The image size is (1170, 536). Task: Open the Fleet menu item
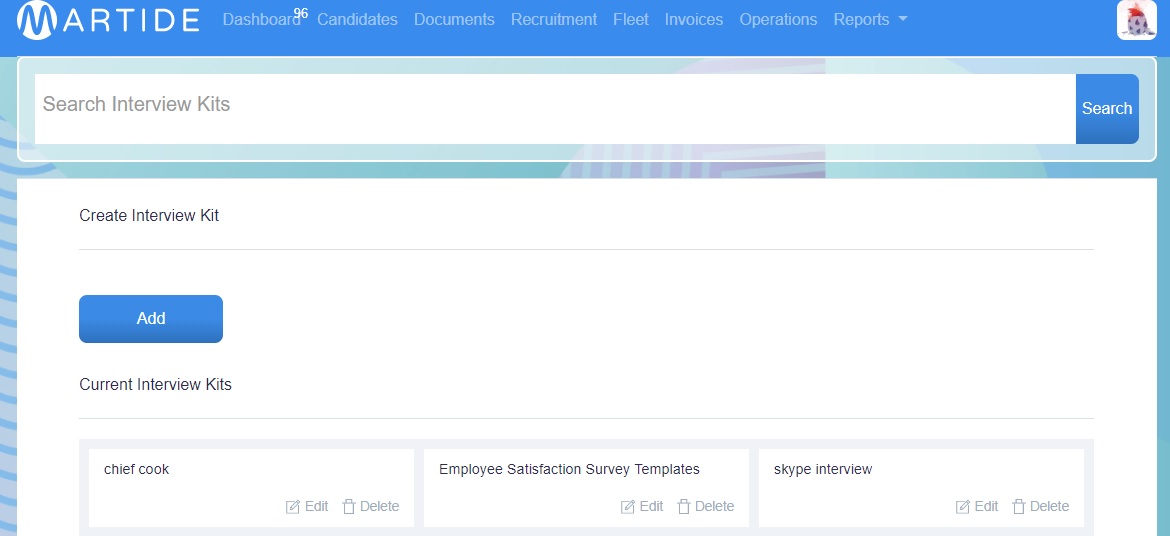631,20
